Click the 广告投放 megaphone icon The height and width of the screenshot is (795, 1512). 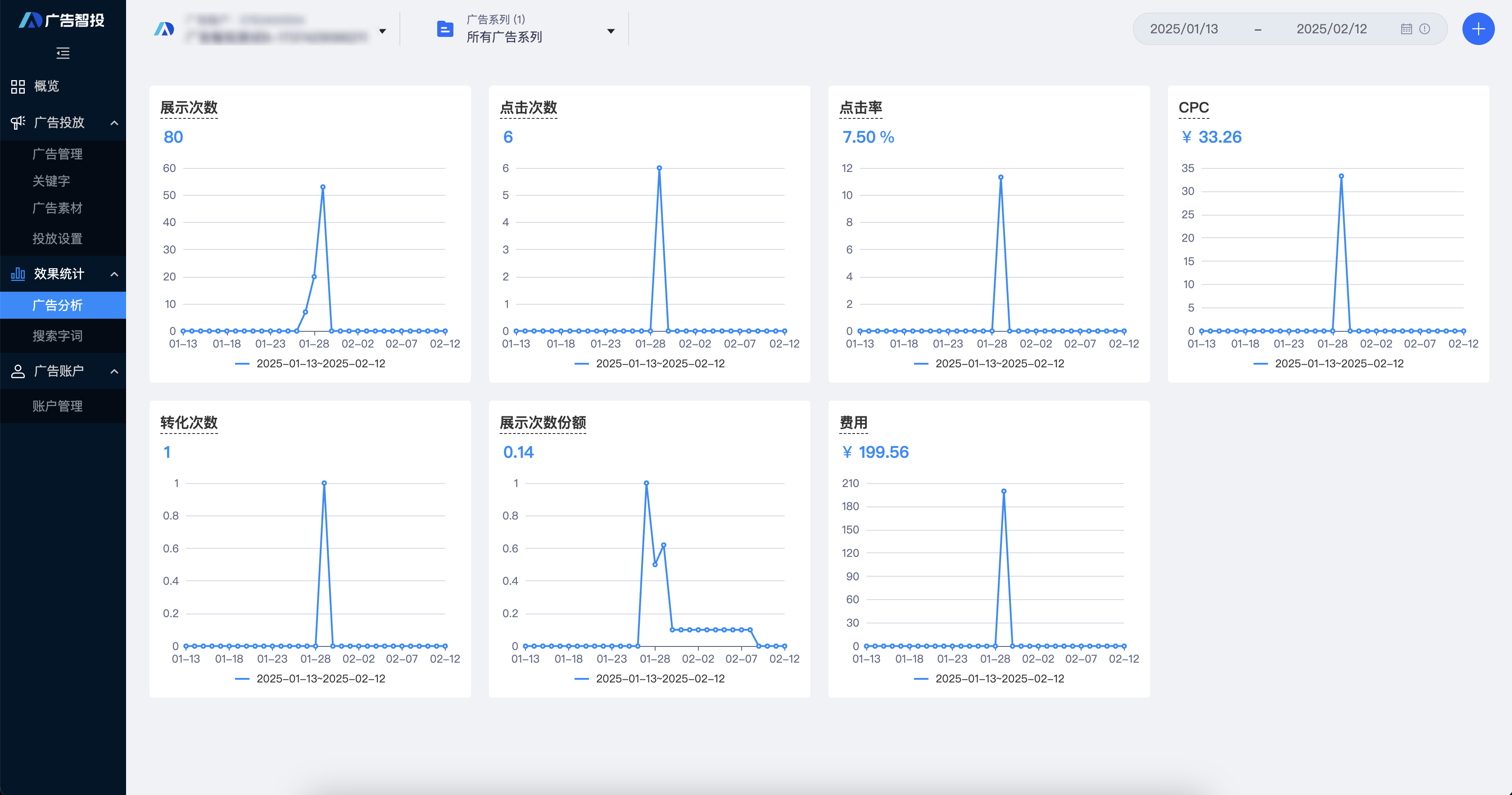point(18,122)
